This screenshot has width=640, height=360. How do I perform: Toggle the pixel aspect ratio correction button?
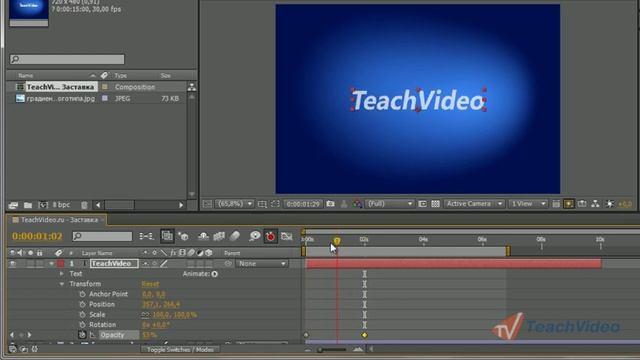pos(556,204)
